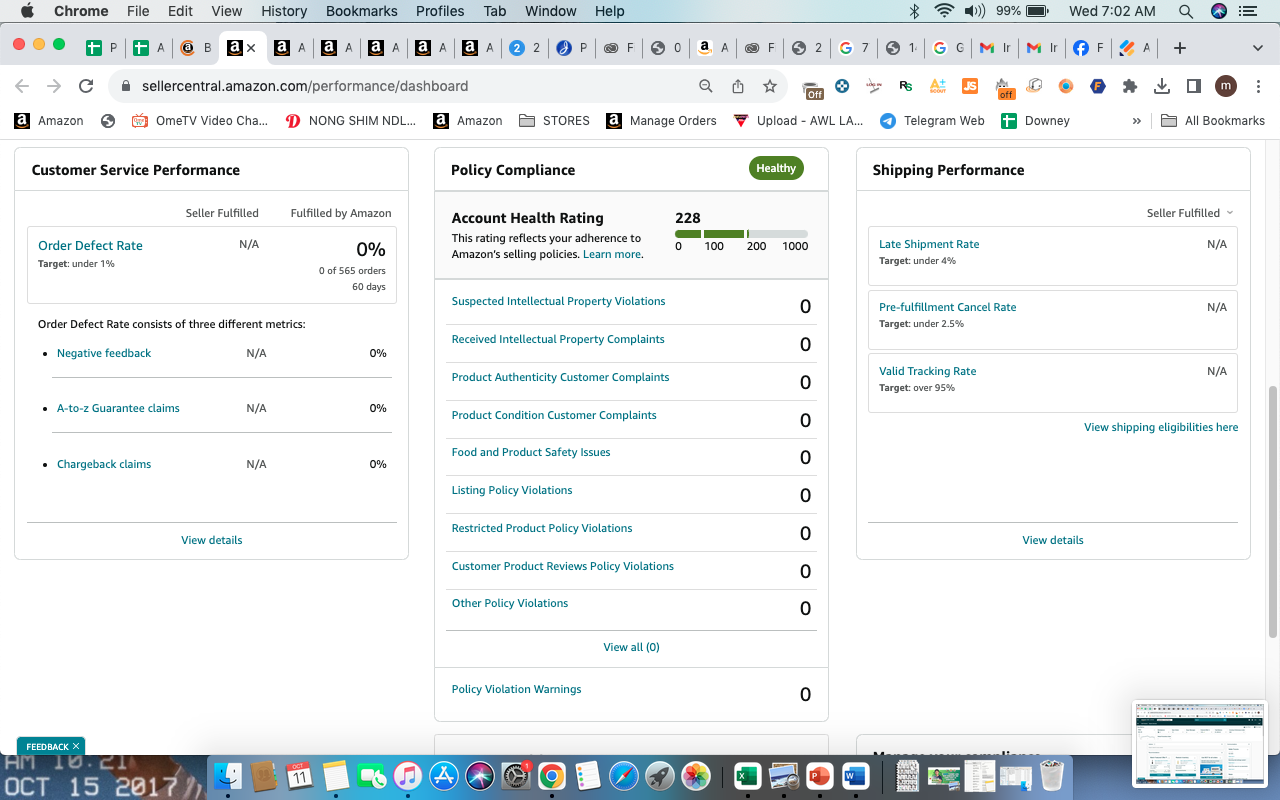Open Word from the Dock
This screenshot has width=1280, height=800.
point(855,776)
